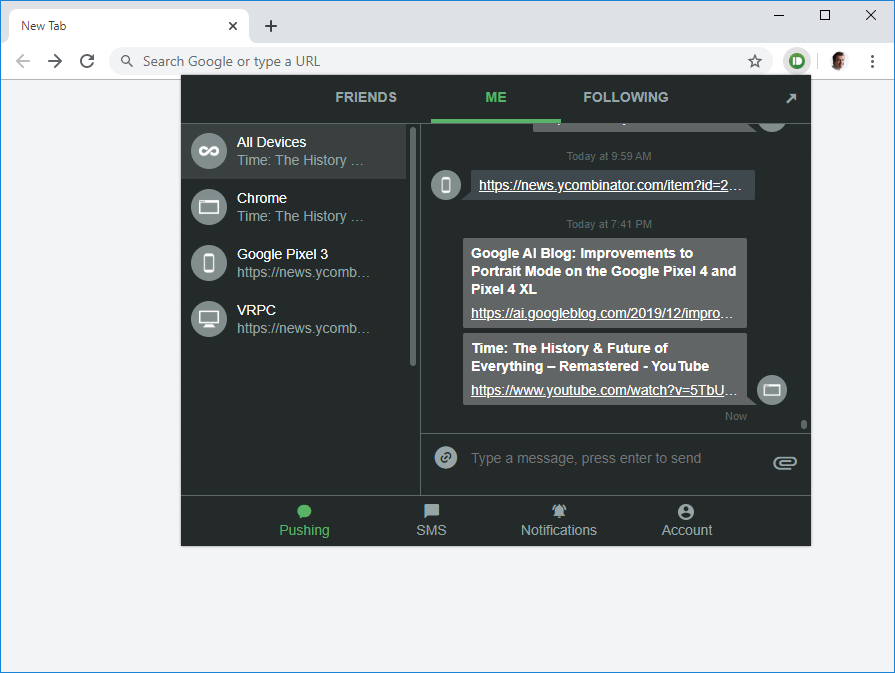Click the Time: The History & Future title

590,357
